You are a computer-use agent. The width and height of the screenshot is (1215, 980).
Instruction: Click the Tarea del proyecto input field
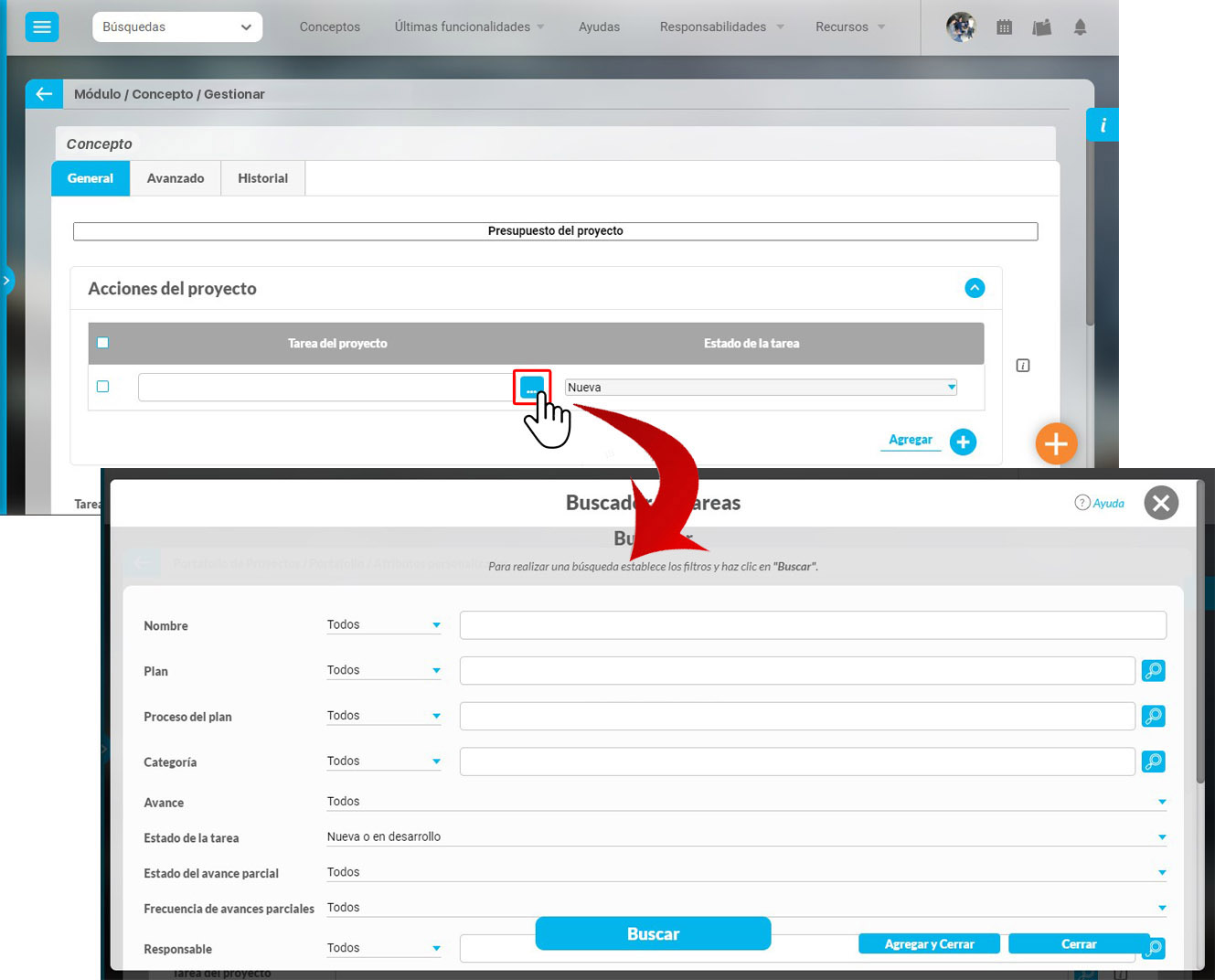click(326, 388)
